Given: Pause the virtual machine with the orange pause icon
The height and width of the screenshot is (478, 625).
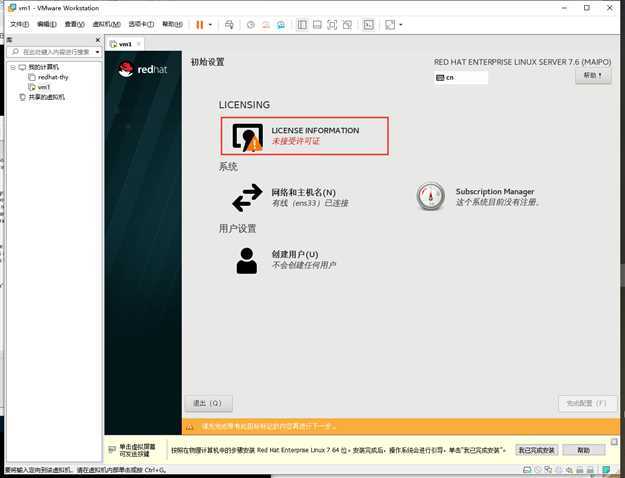Looking at the screenshot, I should (200, 25).
